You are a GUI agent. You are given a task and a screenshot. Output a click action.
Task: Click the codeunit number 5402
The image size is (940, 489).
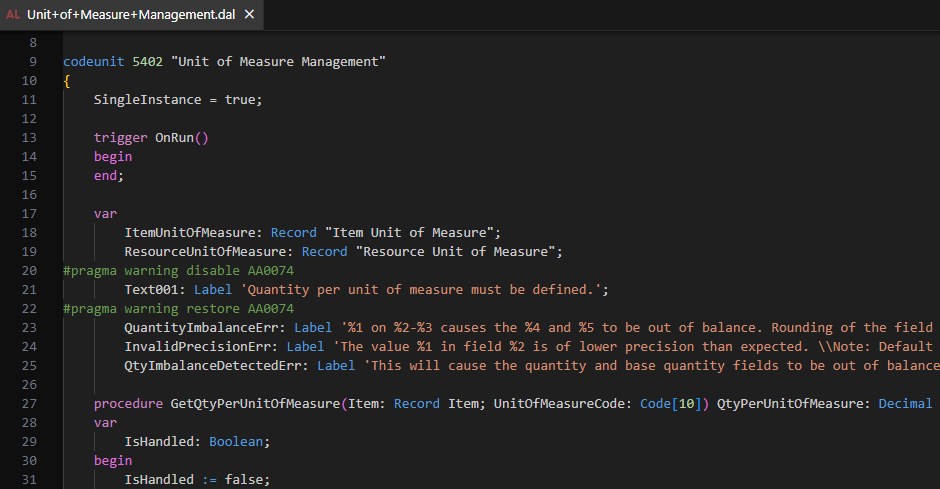pyautogui.click(x=147, y=62)
